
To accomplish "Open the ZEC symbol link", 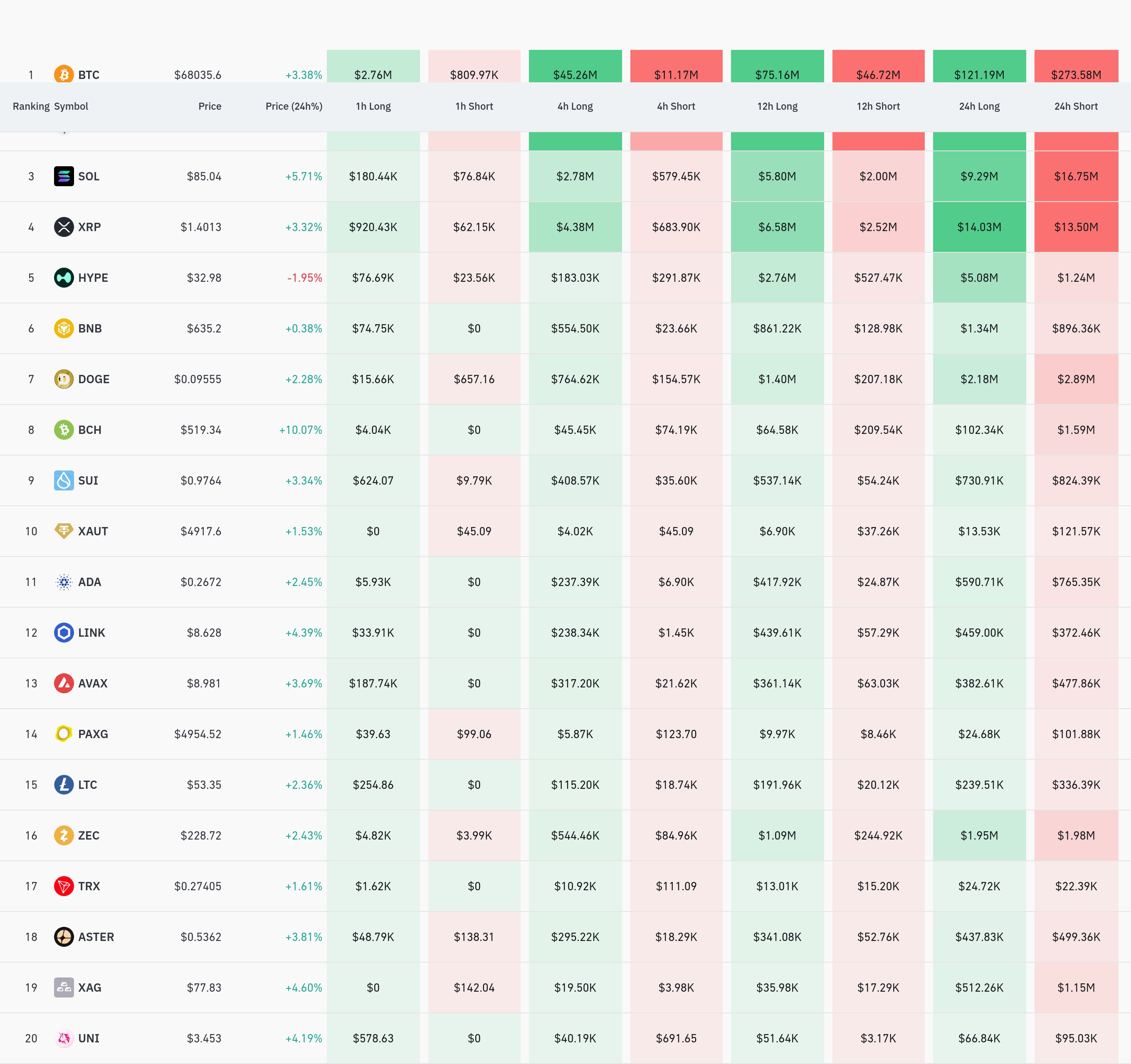I will (89, 835).
